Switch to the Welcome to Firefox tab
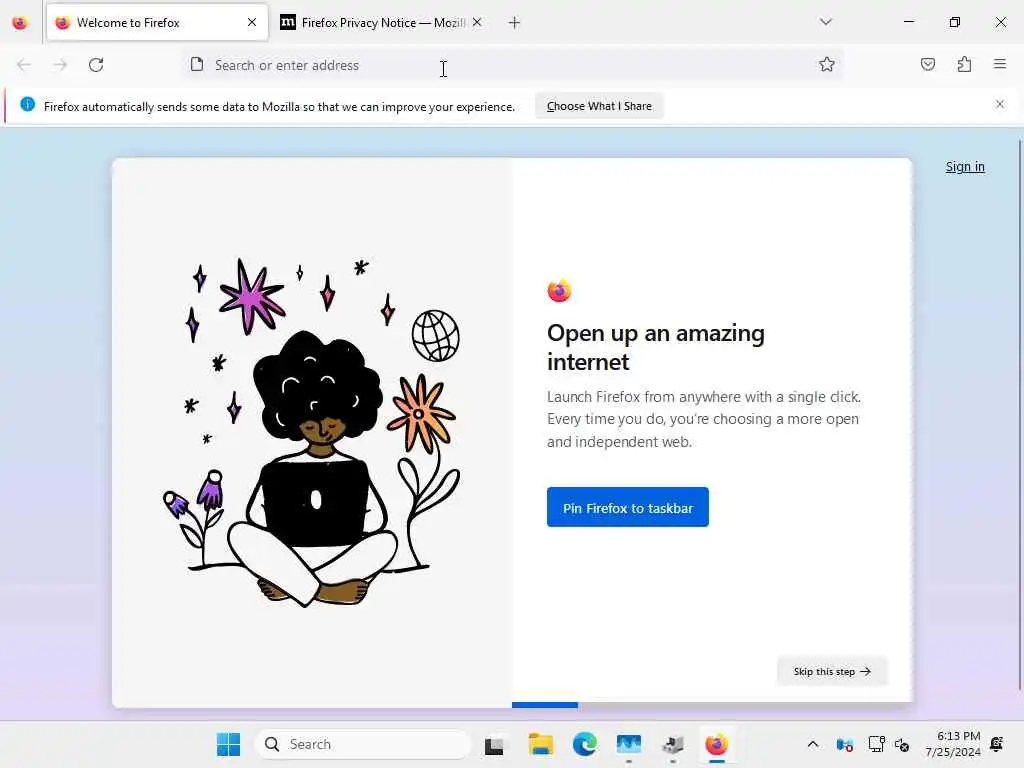The height and width of the screenshot is (768, 1024). [157, 23]
